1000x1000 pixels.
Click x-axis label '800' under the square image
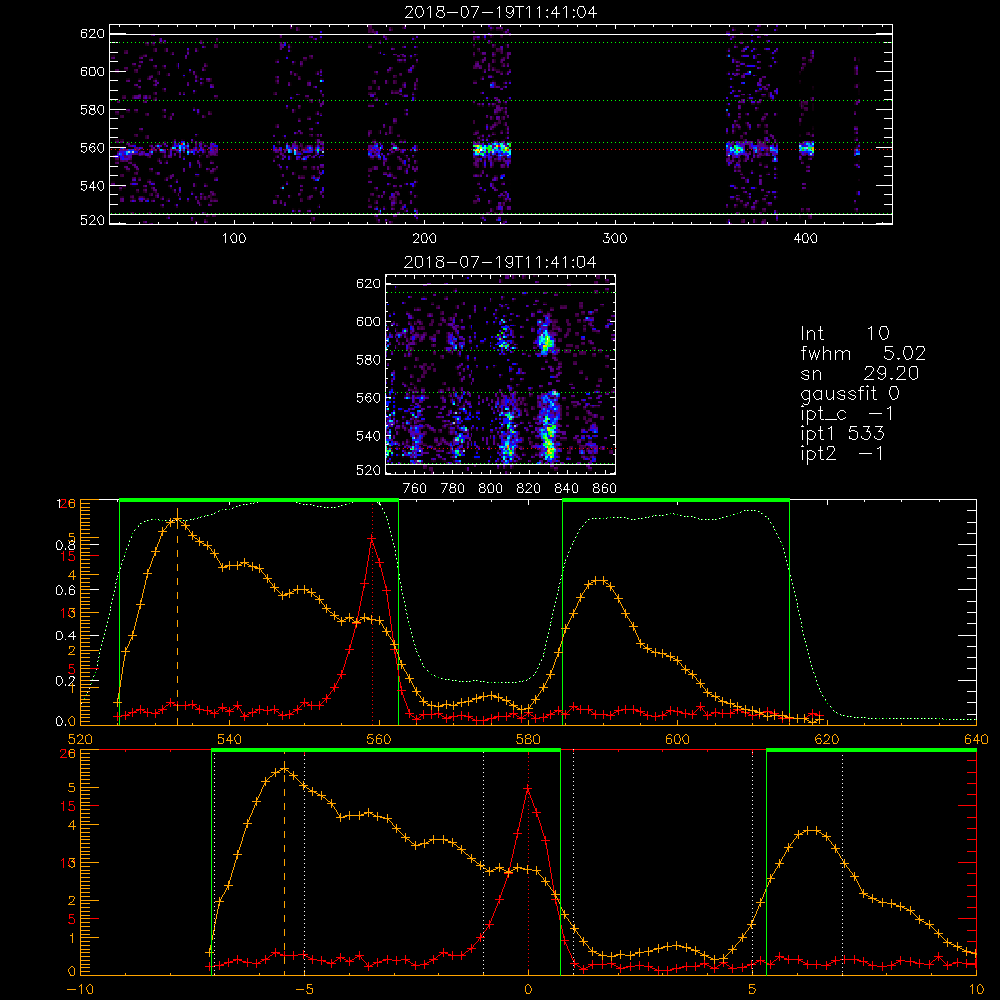pos(490,489)
